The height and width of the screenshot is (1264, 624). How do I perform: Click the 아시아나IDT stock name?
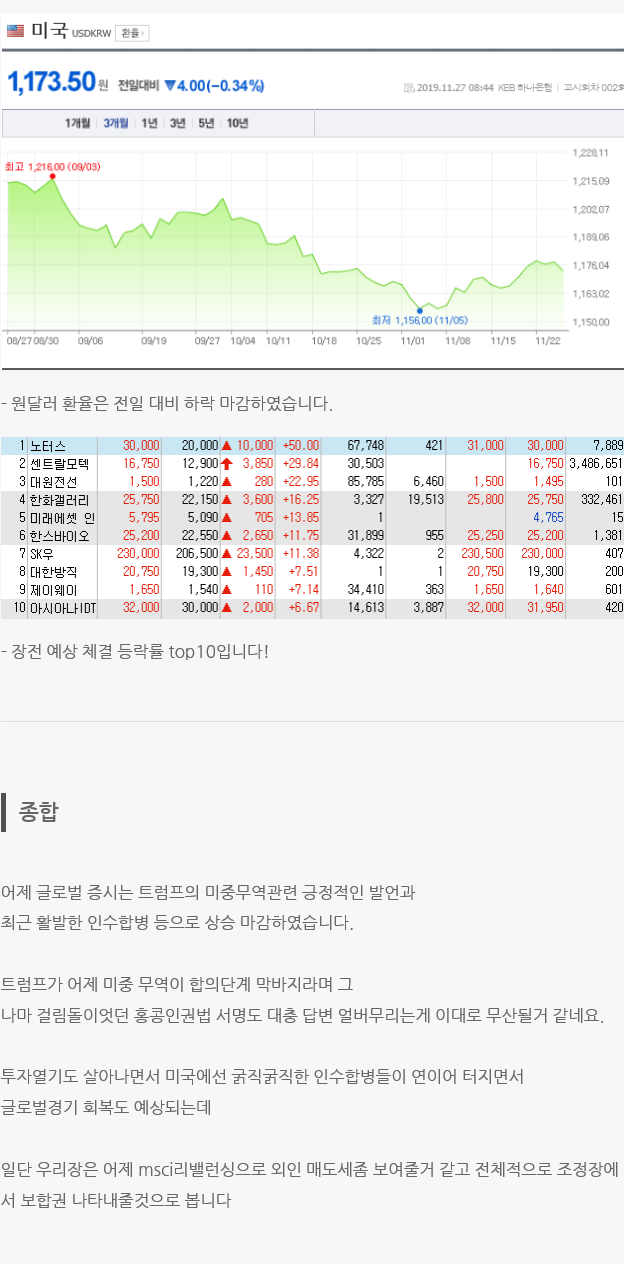(x=62, y=607)
